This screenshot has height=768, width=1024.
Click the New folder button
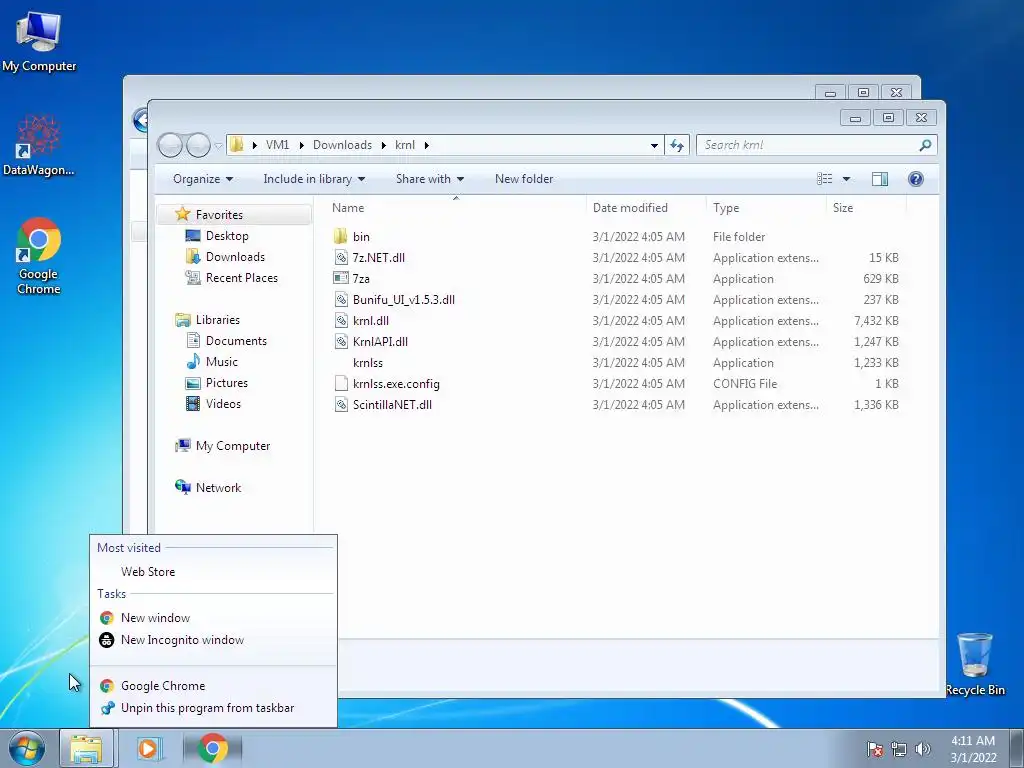click(524, 179)
